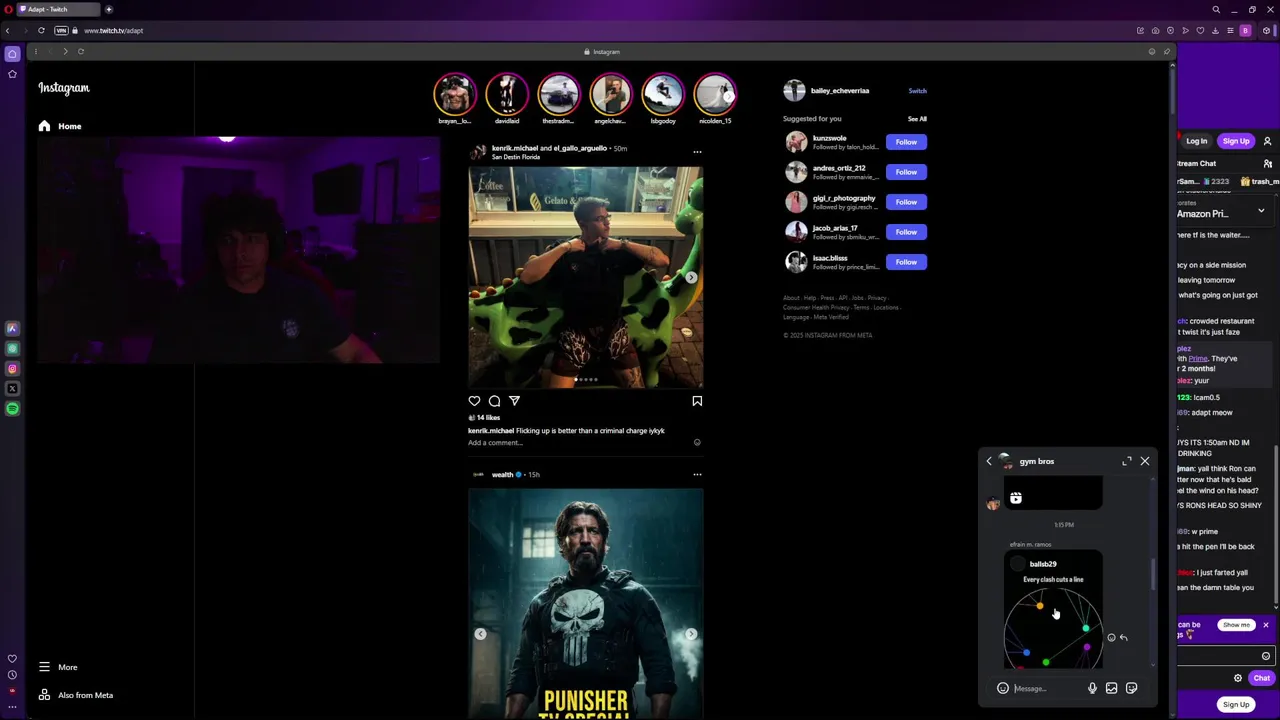React to ballsb29 shared reel with emoji

1111,637
